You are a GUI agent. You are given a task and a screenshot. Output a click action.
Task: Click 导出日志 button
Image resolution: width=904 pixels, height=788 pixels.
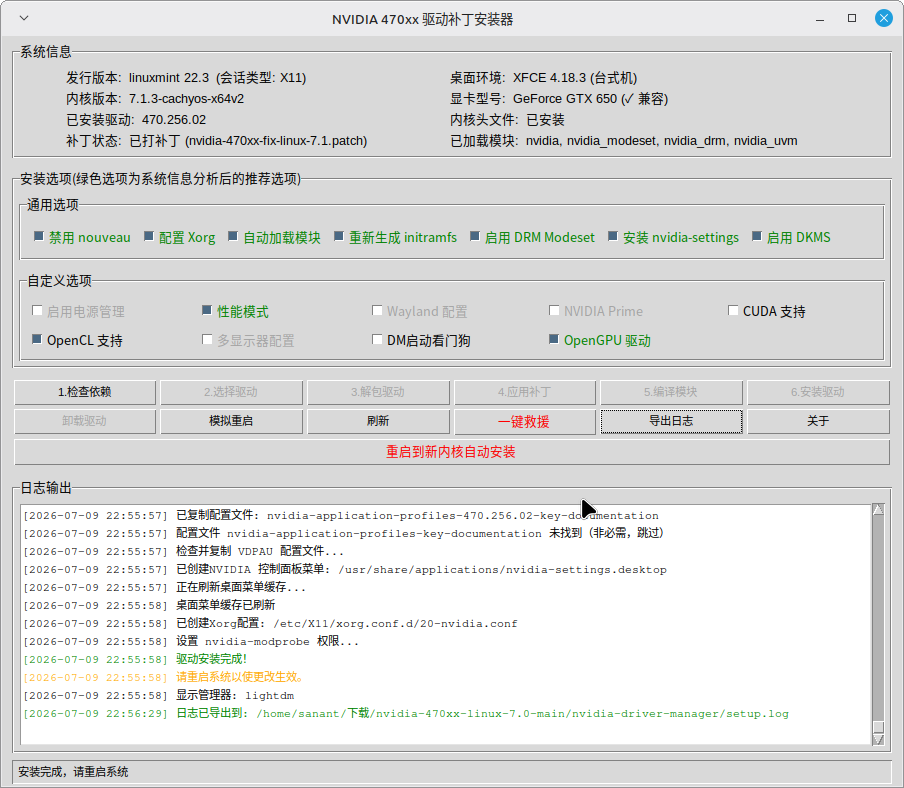pyautogui.click(x=671, y=421)
